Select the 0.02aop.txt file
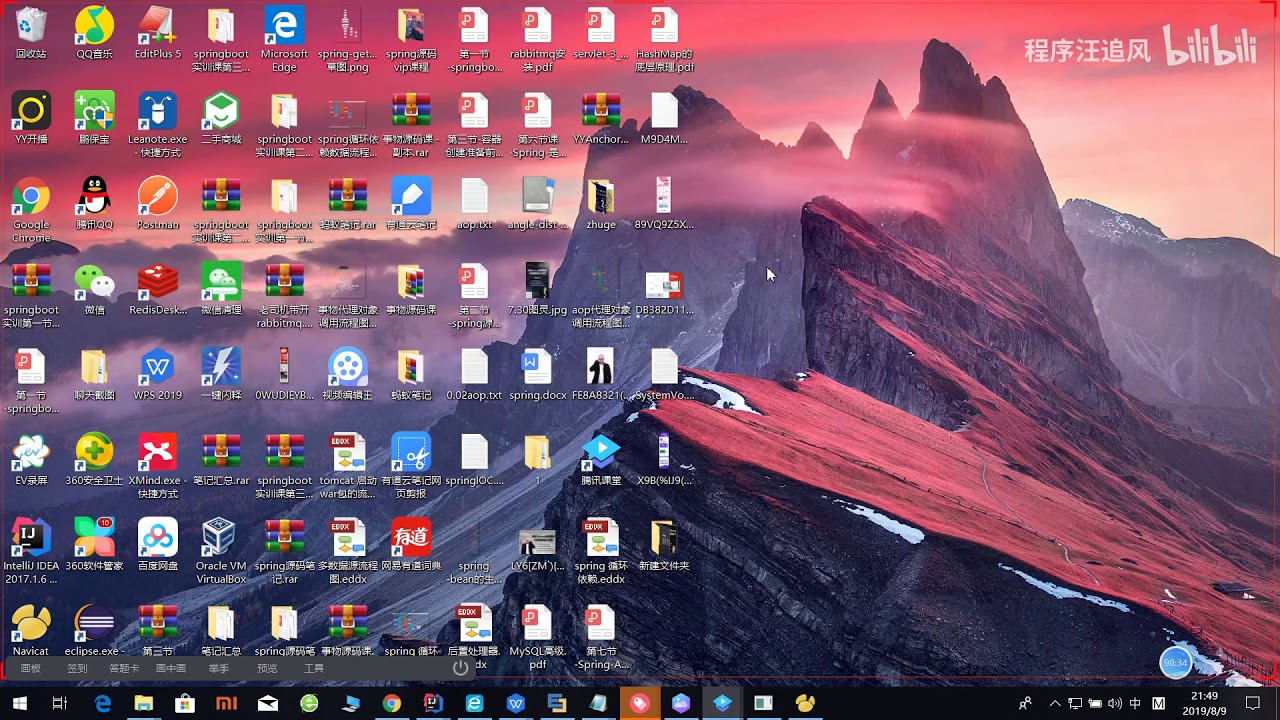 (474, 373)
